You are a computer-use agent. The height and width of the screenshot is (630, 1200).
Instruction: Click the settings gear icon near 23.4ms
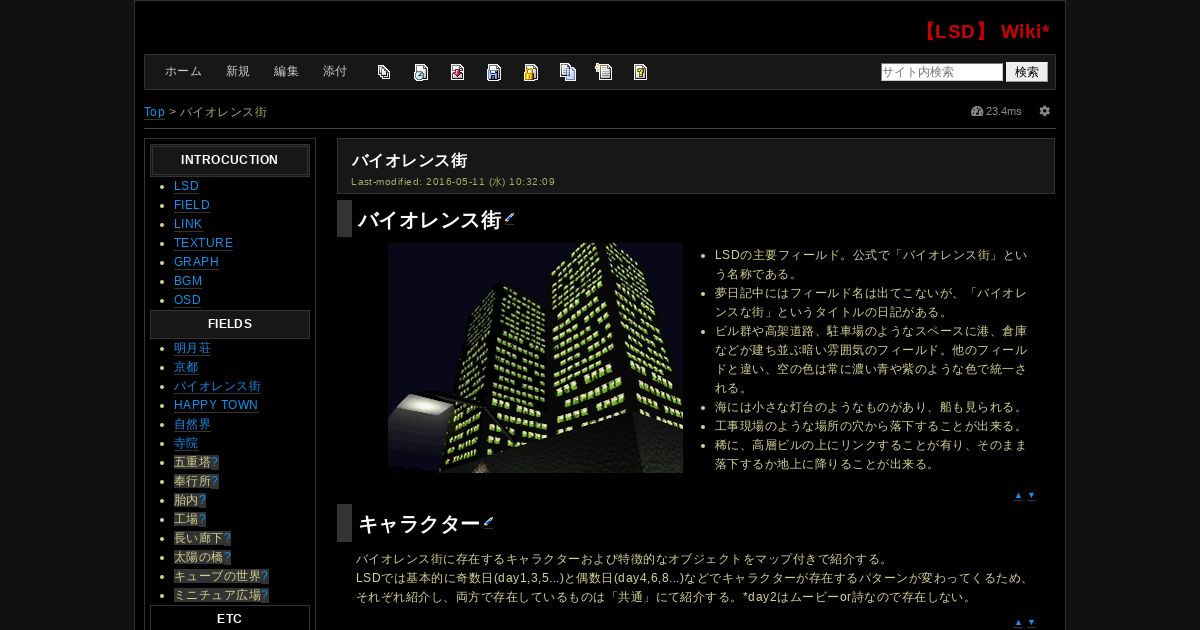(1044, 111)
